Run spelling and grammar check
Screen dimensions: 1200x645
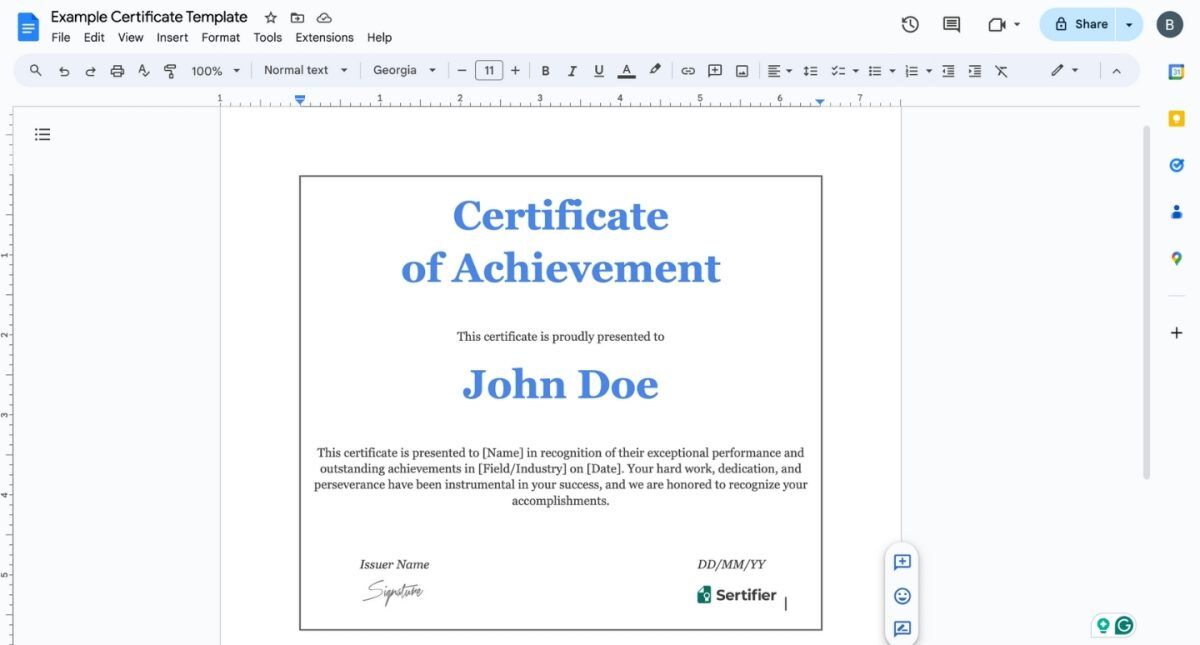[x=143, y=70]
